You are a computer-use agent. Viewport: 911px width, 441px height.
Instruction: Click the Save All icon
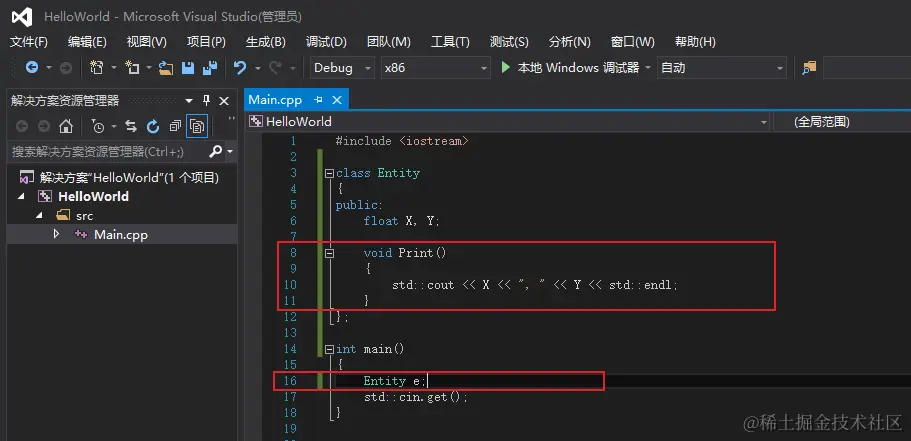(210, 68)
